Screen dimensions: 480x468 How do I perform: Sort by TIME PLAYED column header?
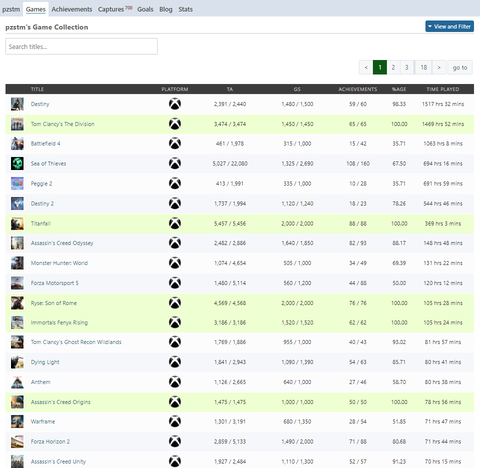(443, 89)
